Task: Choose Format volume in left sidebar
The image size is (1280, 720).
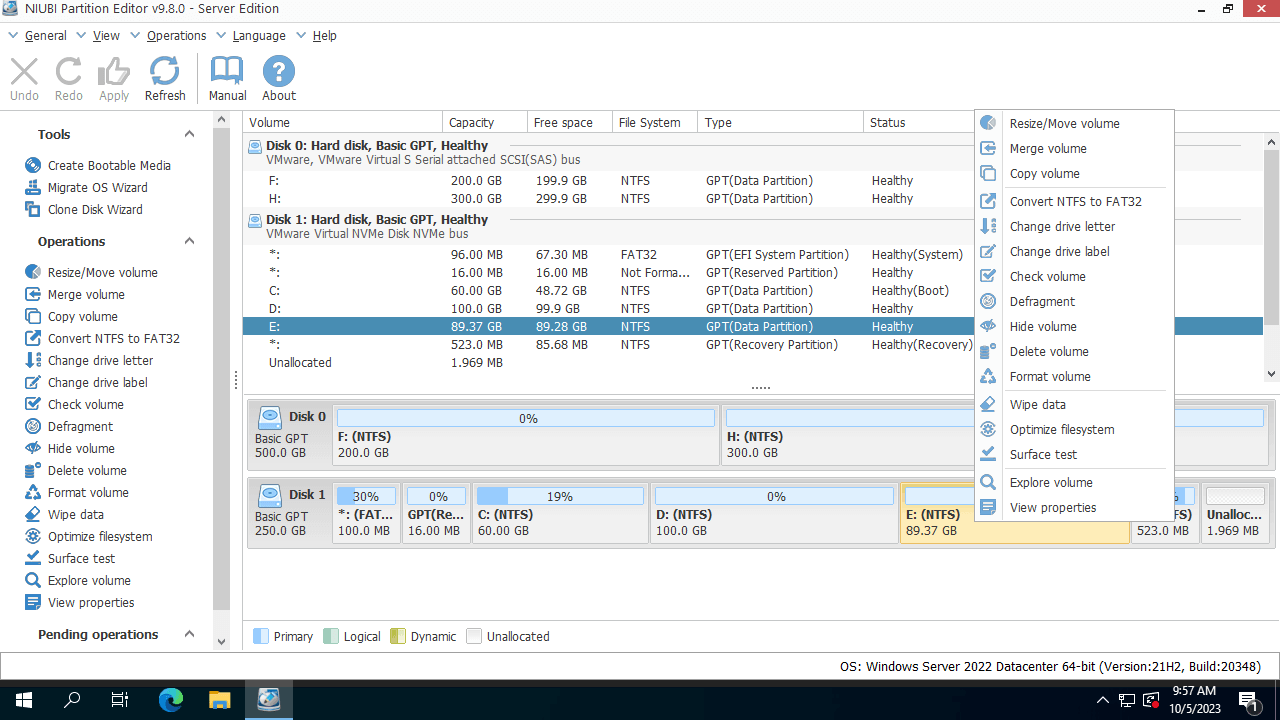Action: (x=77, y=493)
